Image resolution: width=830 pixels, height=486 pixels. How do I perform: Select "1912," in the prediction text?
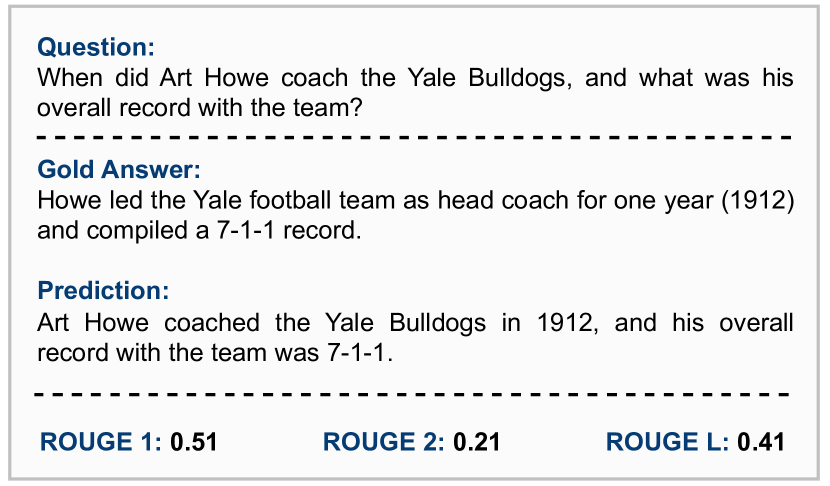(566, 324)
